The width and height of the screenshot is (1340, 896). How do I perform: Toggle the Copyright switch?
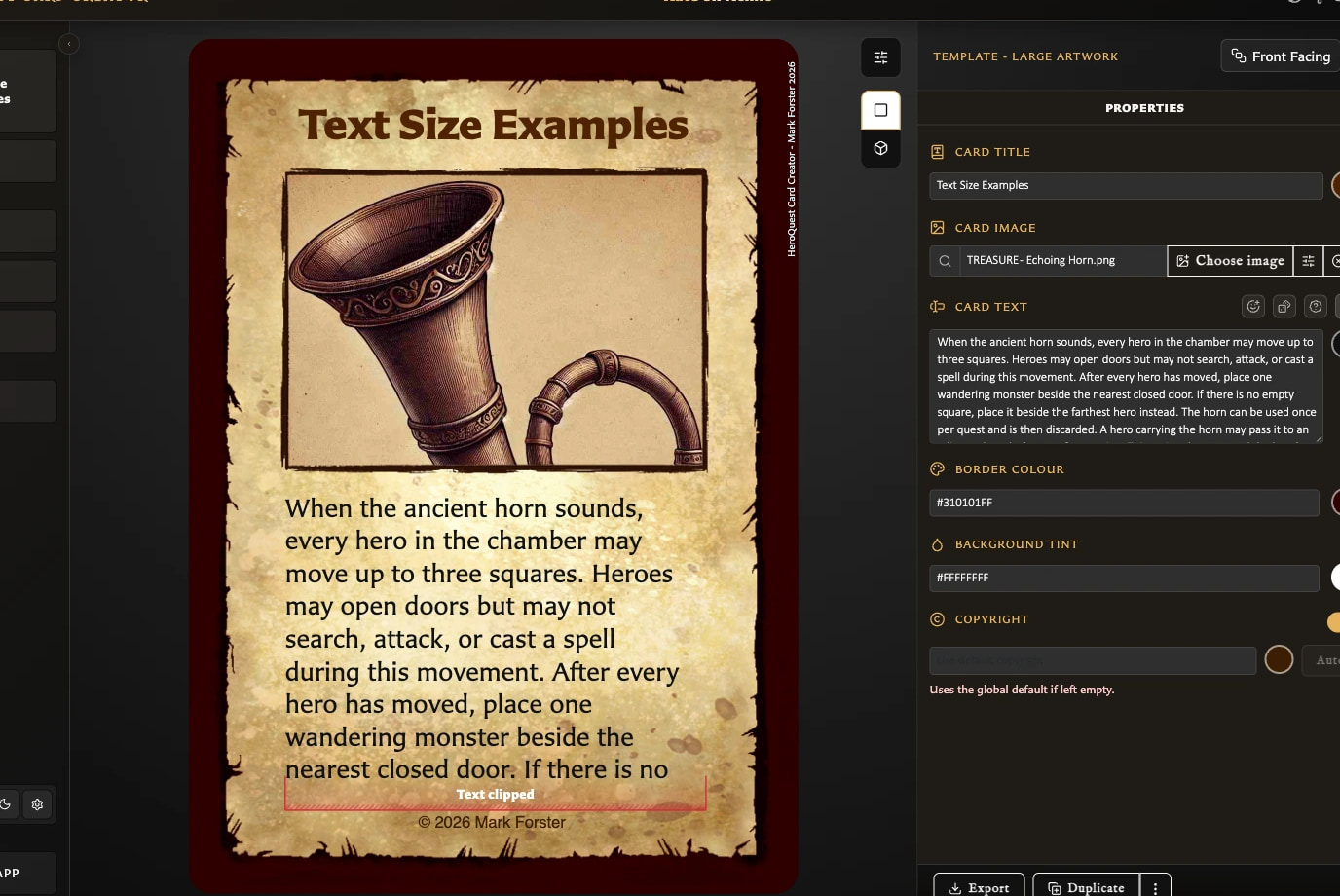point(1334,621)
